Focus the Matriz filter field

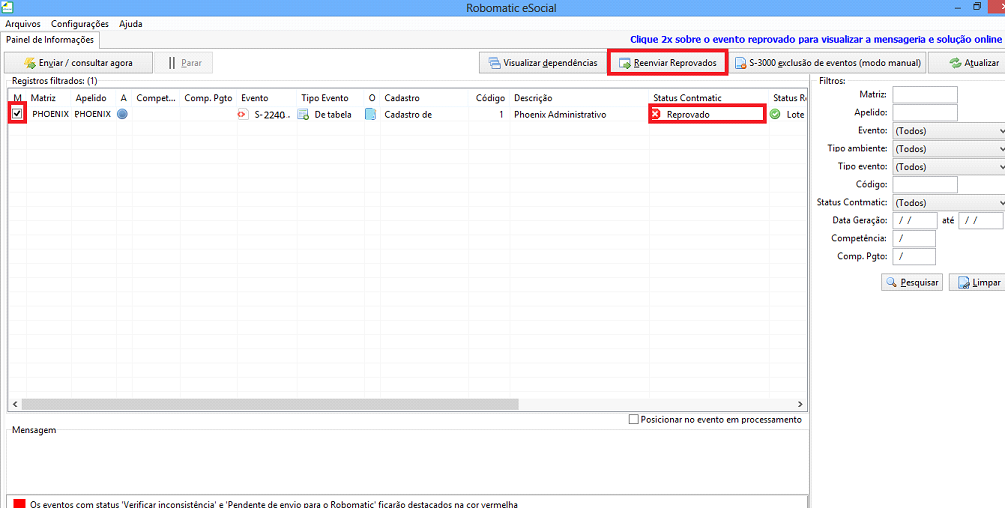925,95
